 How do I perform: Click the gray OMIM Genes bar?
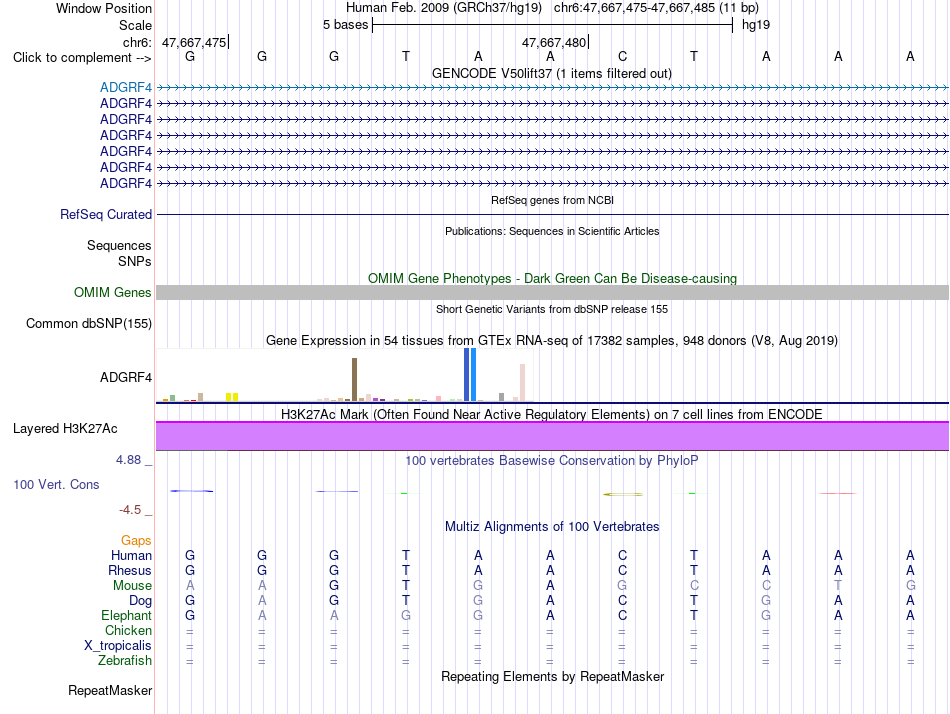point(553,292)
